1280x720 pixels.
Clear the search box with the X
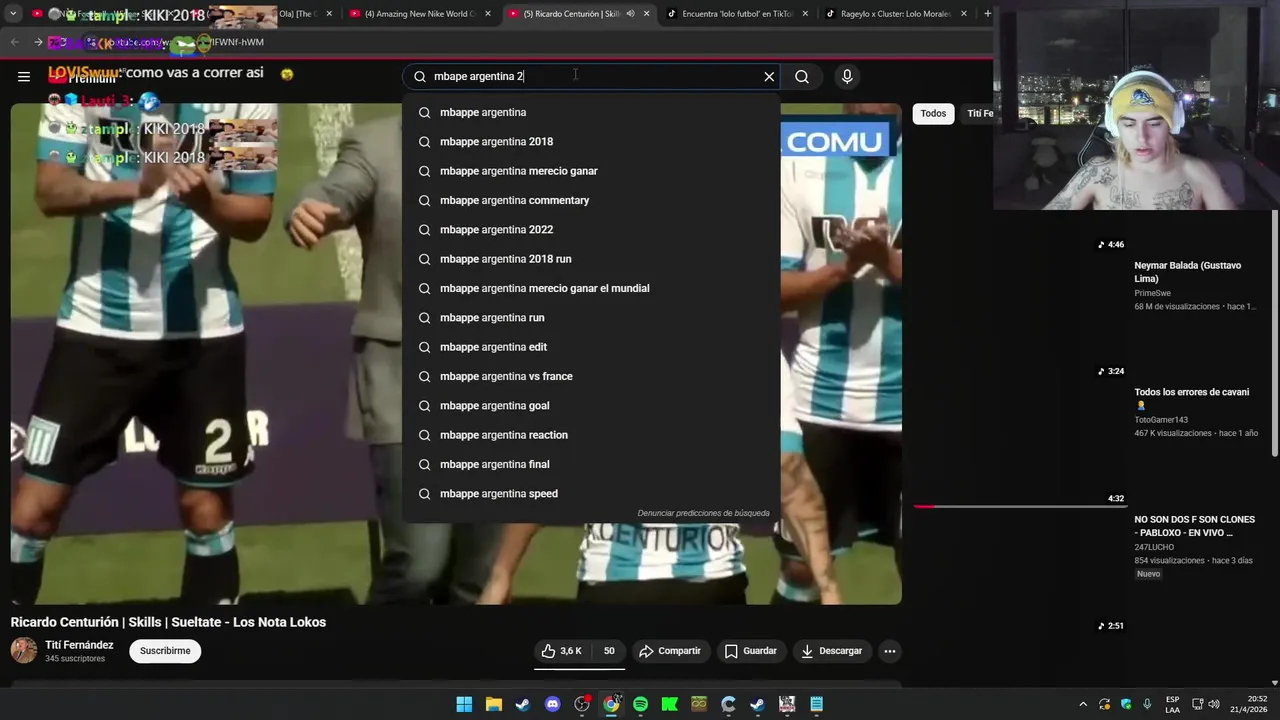click(769, 76)
